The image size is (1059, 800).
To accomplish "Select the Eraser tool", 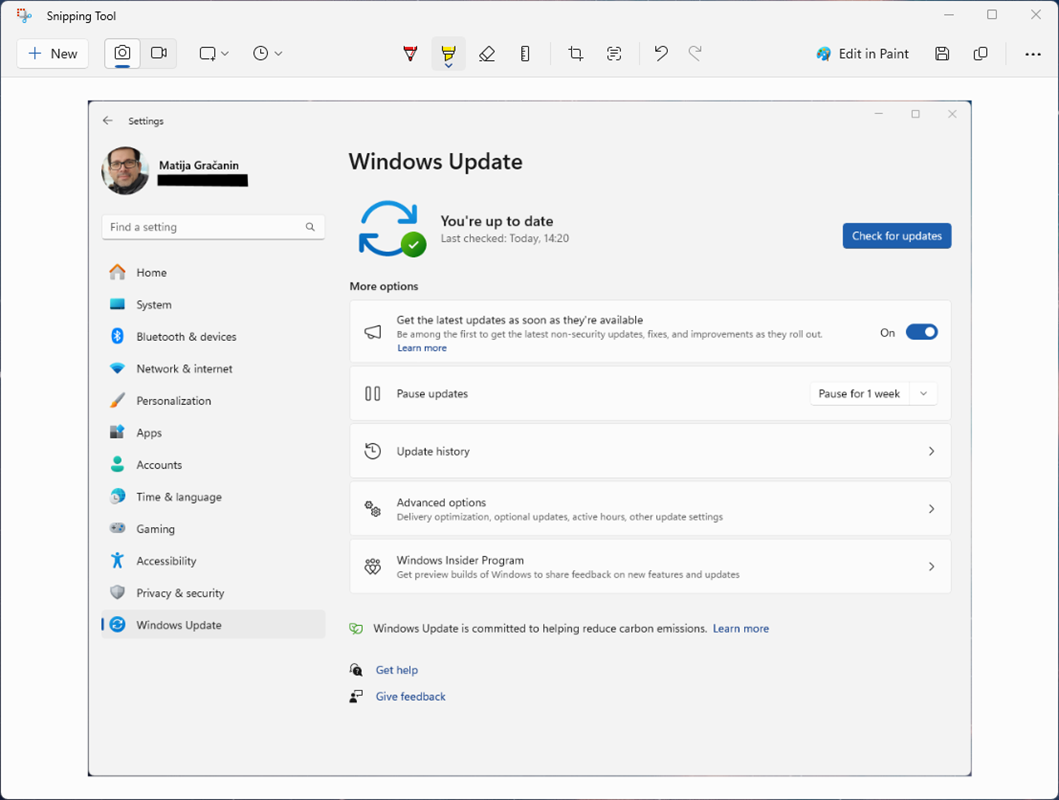I will pos(487,53).
